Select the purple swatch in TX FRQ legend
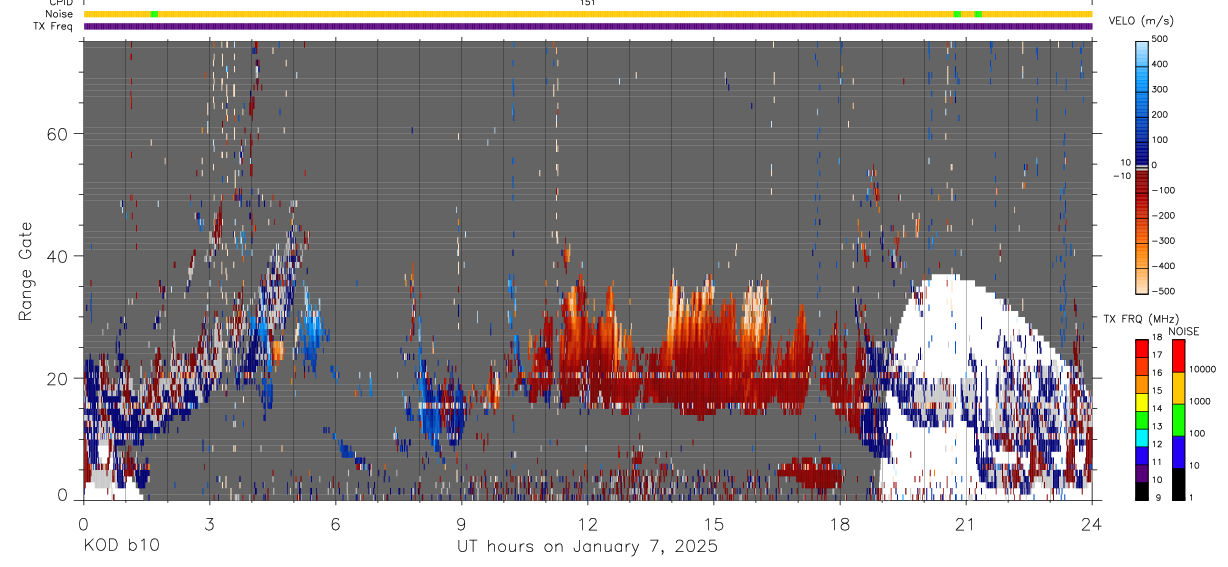The height and width of the screenshot is (567, 1228). pos(1141,473)
